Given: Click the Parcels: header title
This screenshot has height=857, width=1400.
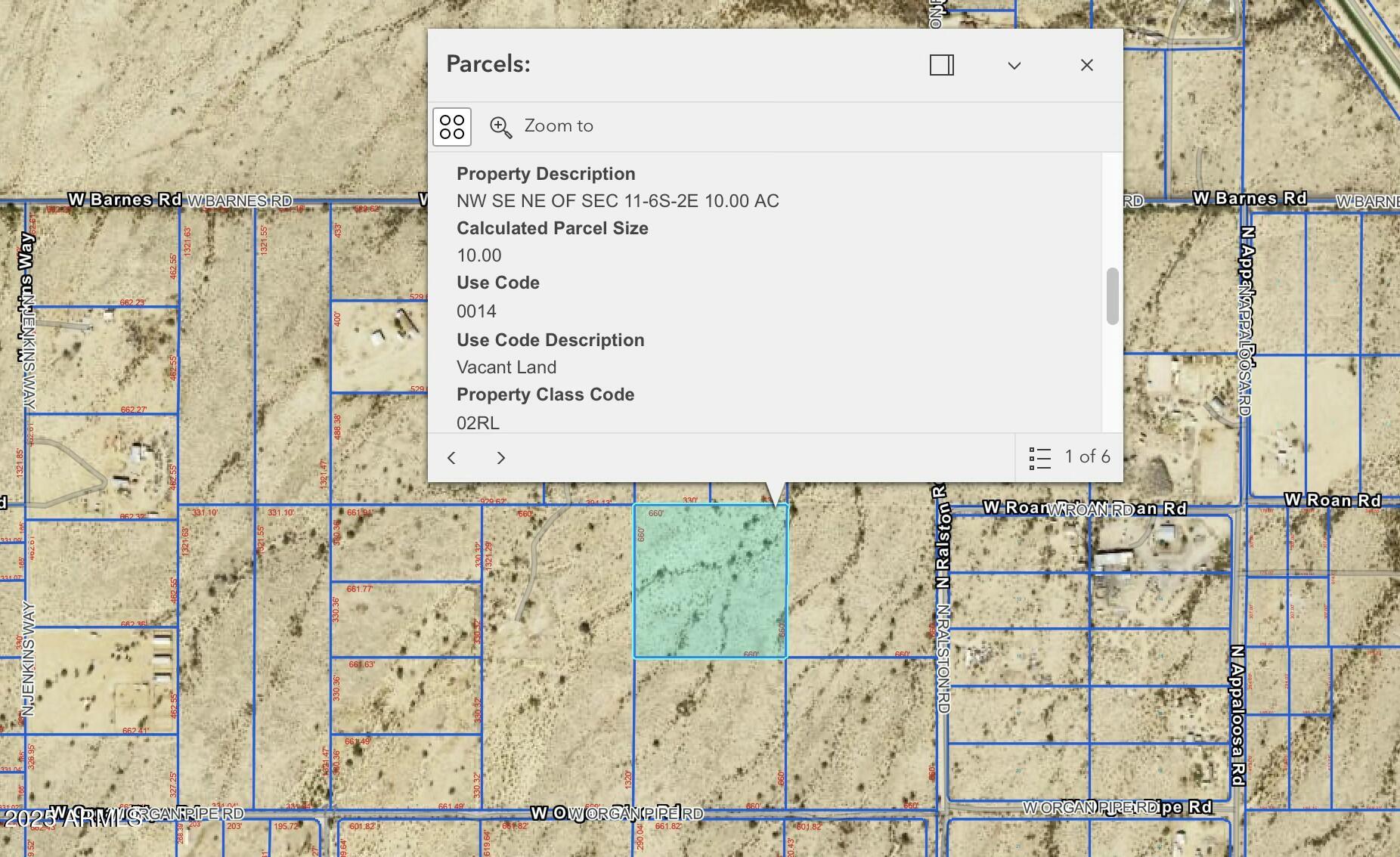Looking at the screenshot, I should click(488, 64).
